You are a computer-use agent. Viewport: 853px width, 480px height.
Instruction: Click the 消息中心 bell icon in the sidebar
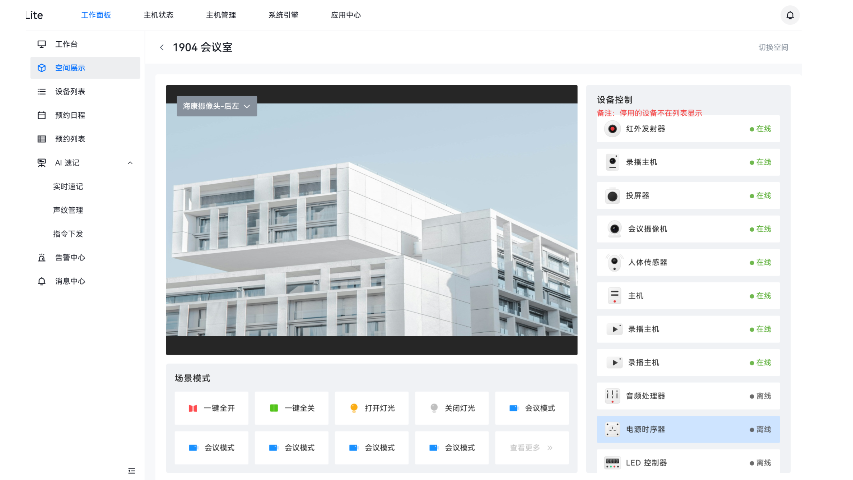pos(42,281)
